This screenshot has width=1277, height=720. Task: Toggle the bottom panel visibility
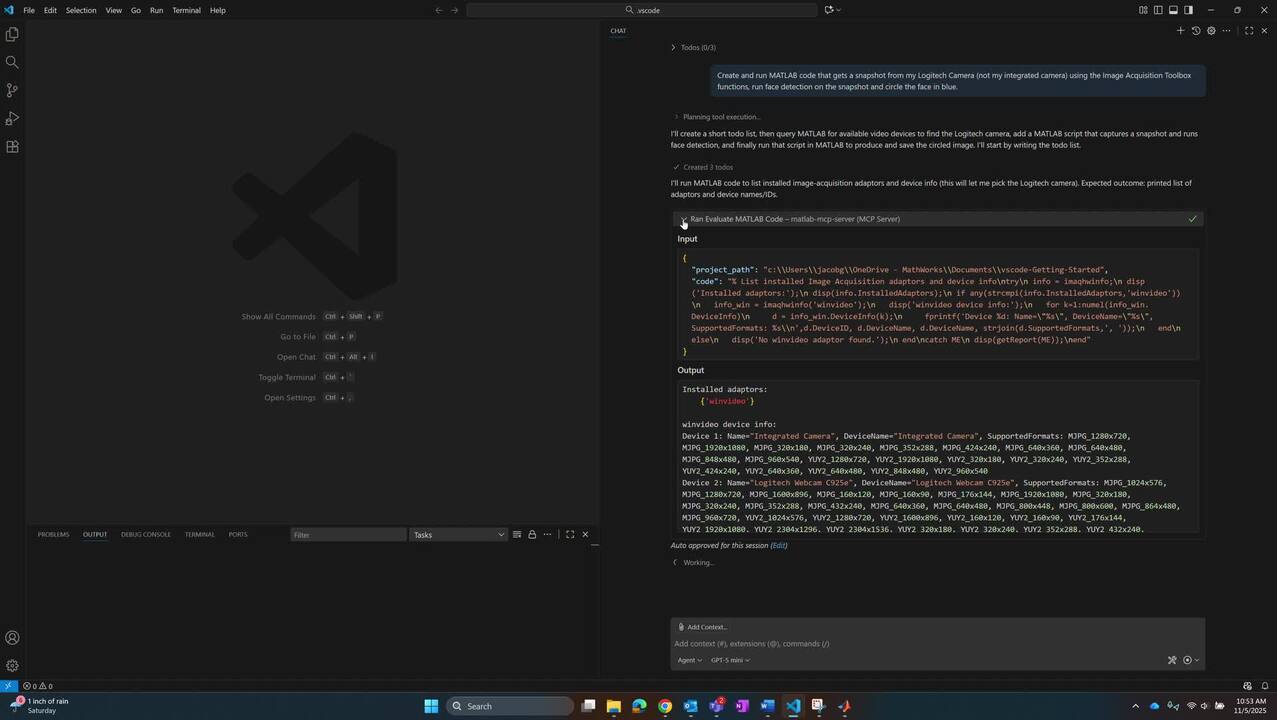pyautogui.click(x=1173, y=10)
